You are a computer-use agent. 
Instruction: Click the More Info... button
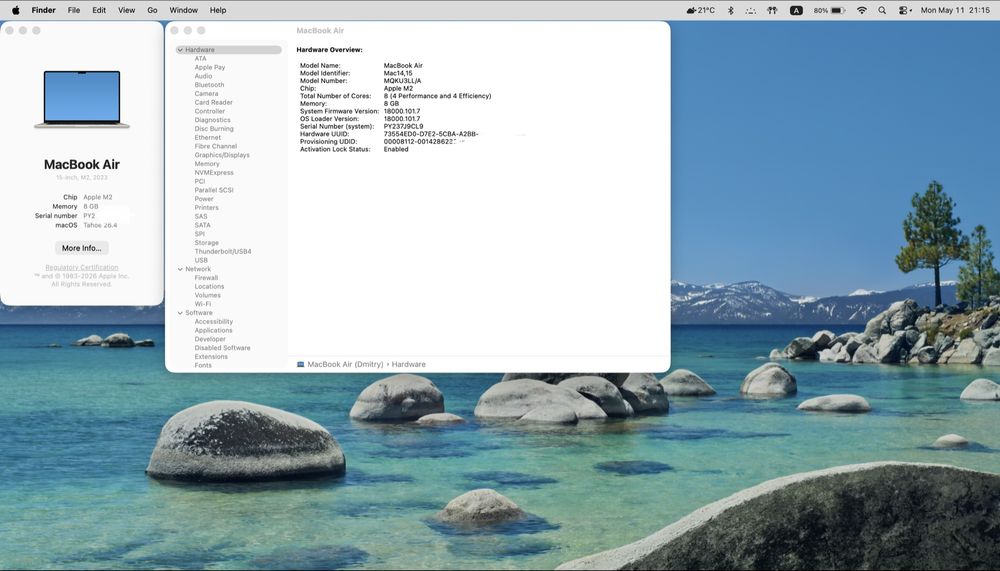pos(82,248)
